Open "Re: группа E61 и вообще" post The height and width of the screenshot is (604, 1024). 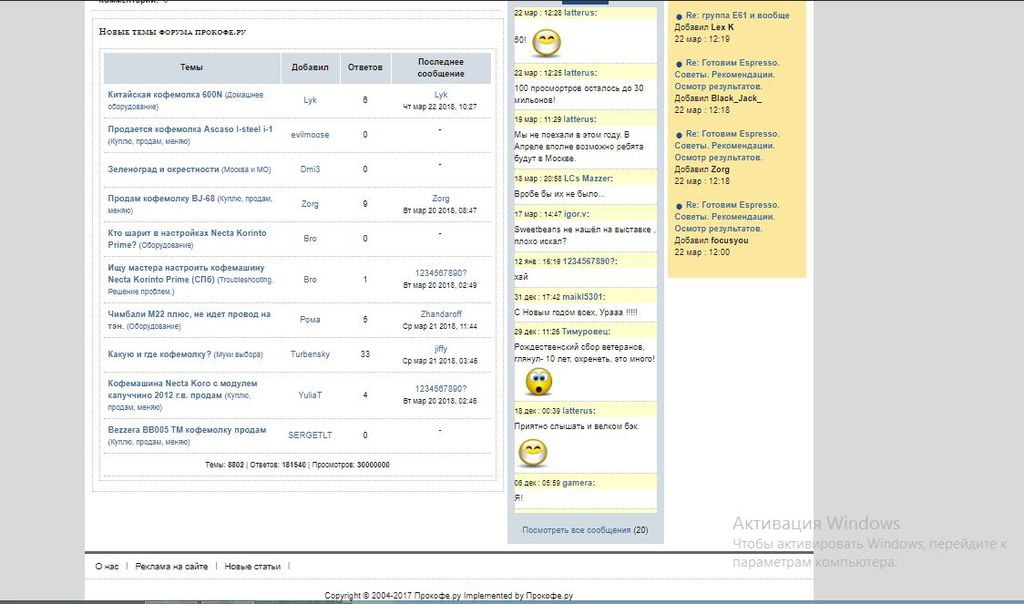(x=737, y=15)
